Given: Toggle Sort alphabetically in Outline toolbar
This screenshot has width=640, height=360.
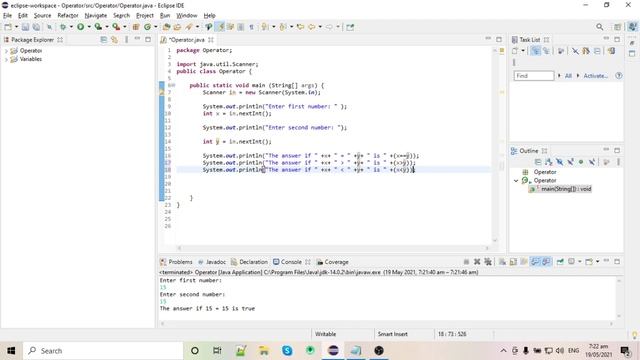Looking at the screenshot, I should 549,162.
